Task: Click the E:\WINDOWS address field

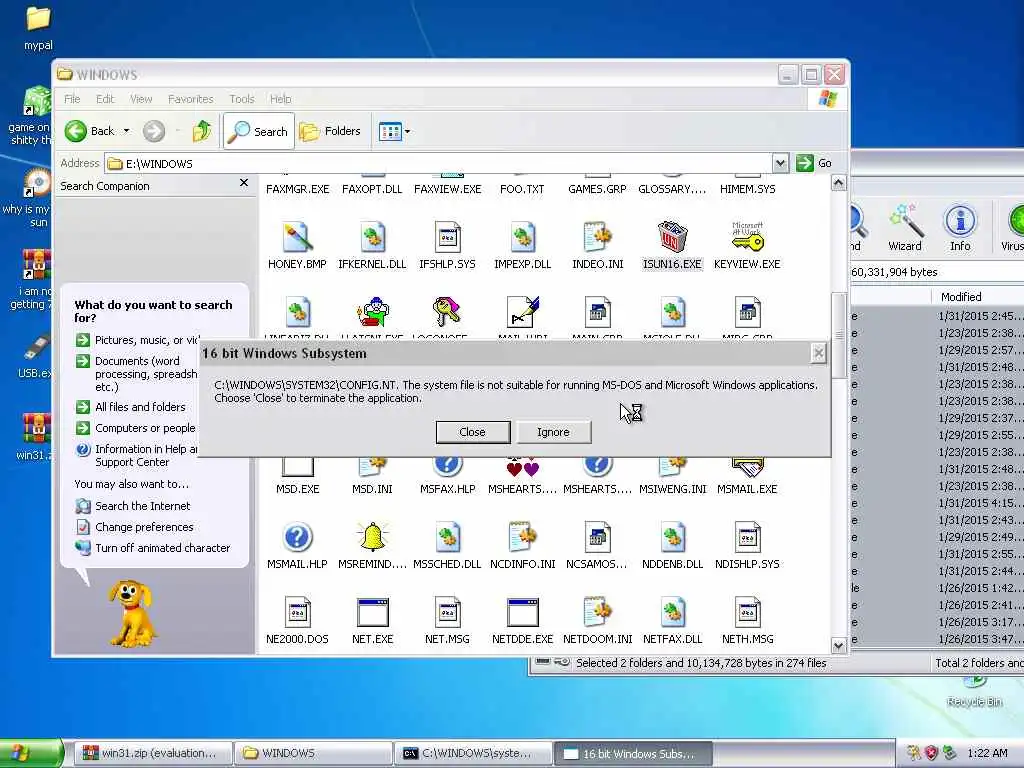Action: tap(438, 163)
